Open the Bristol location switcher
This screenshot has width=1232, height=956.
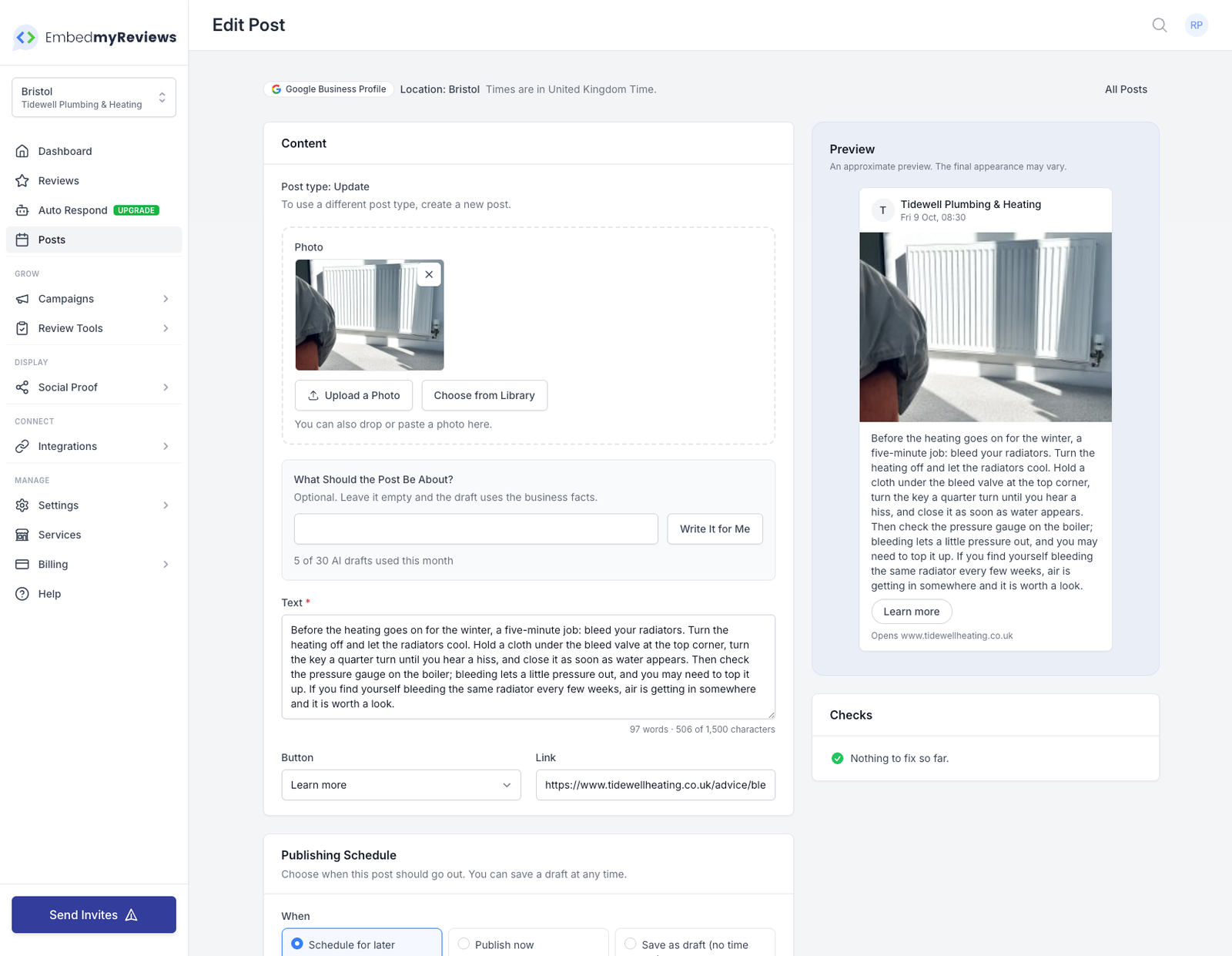click(x=94, y=98)
